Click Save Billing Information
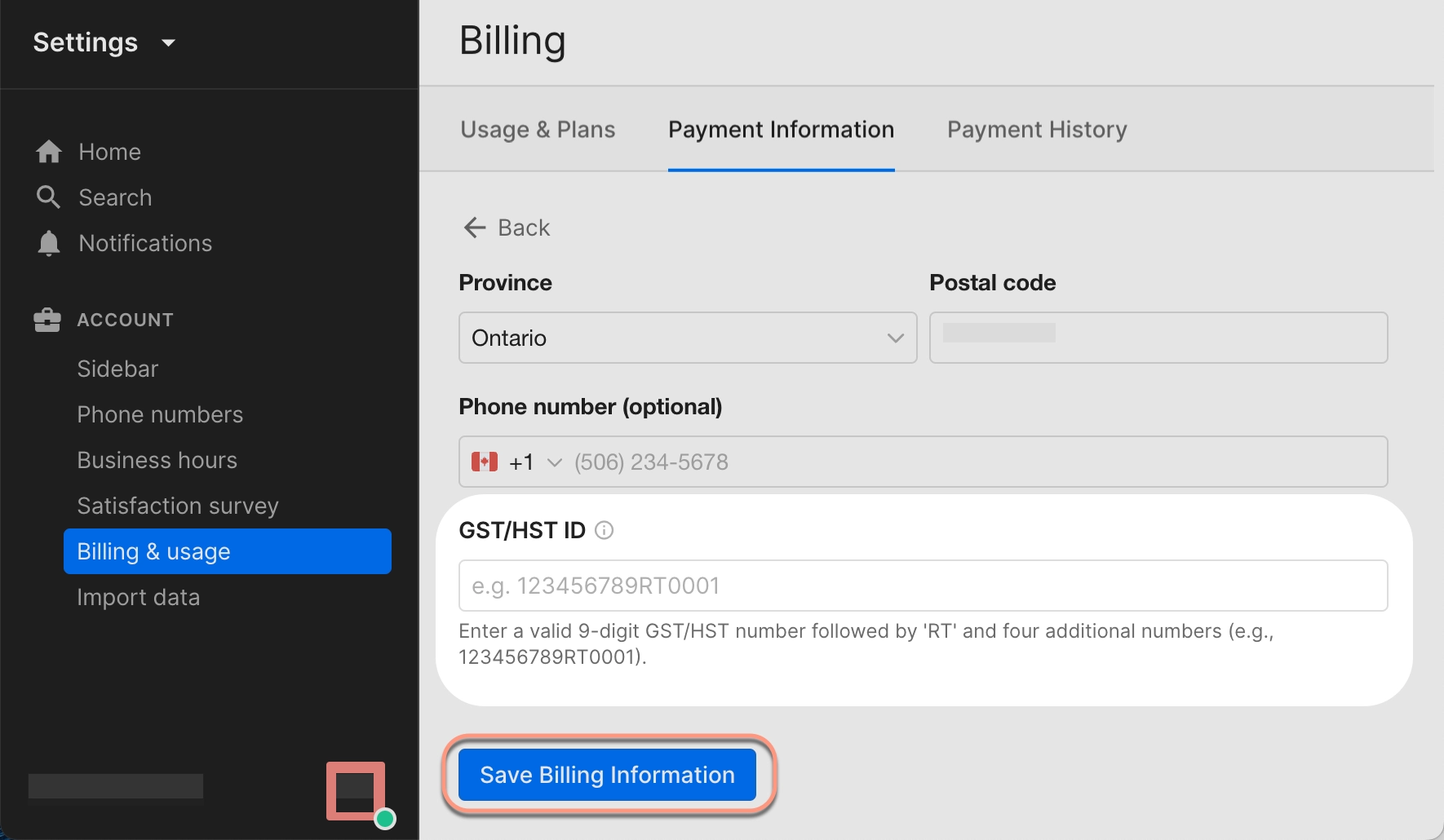1444x840 pixels. coord(607,775)
